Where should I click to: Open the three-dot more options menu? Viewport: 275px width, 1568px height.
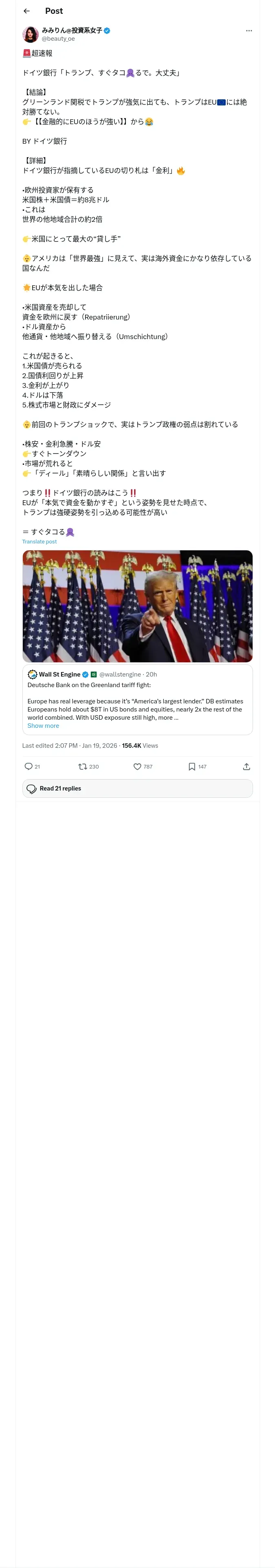(x=249, y=31)
